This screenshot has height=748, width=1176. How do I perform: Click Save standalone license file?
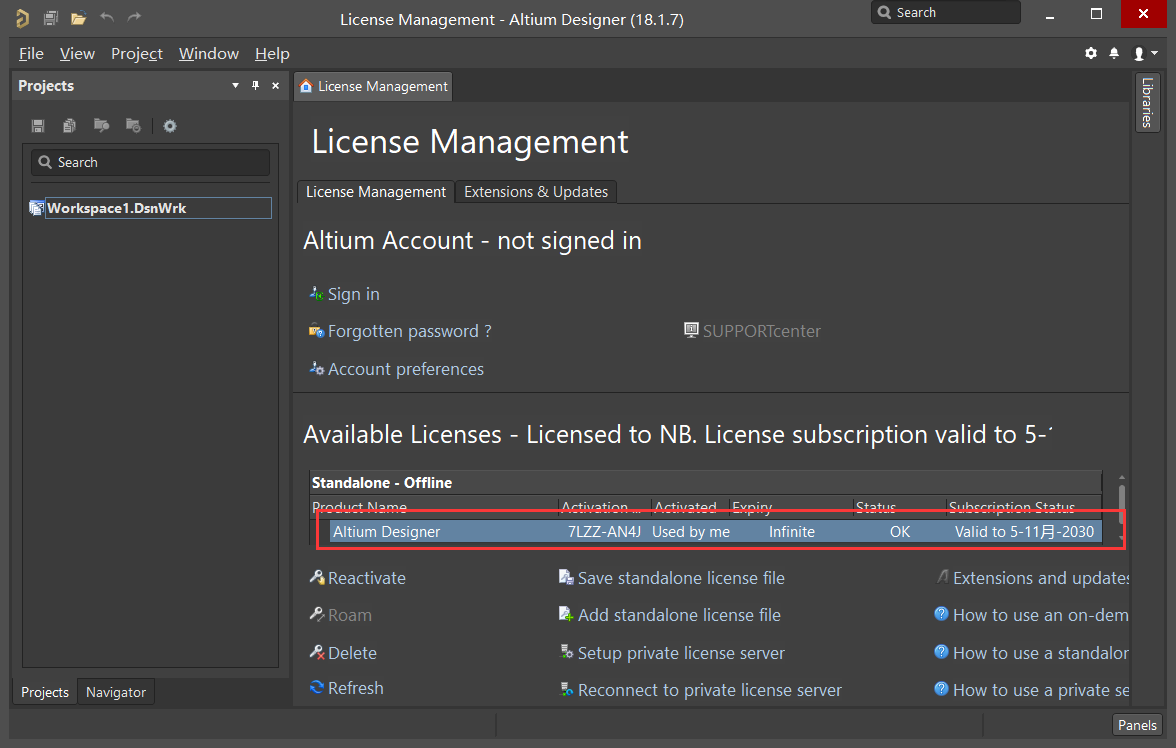coord(681,578)
